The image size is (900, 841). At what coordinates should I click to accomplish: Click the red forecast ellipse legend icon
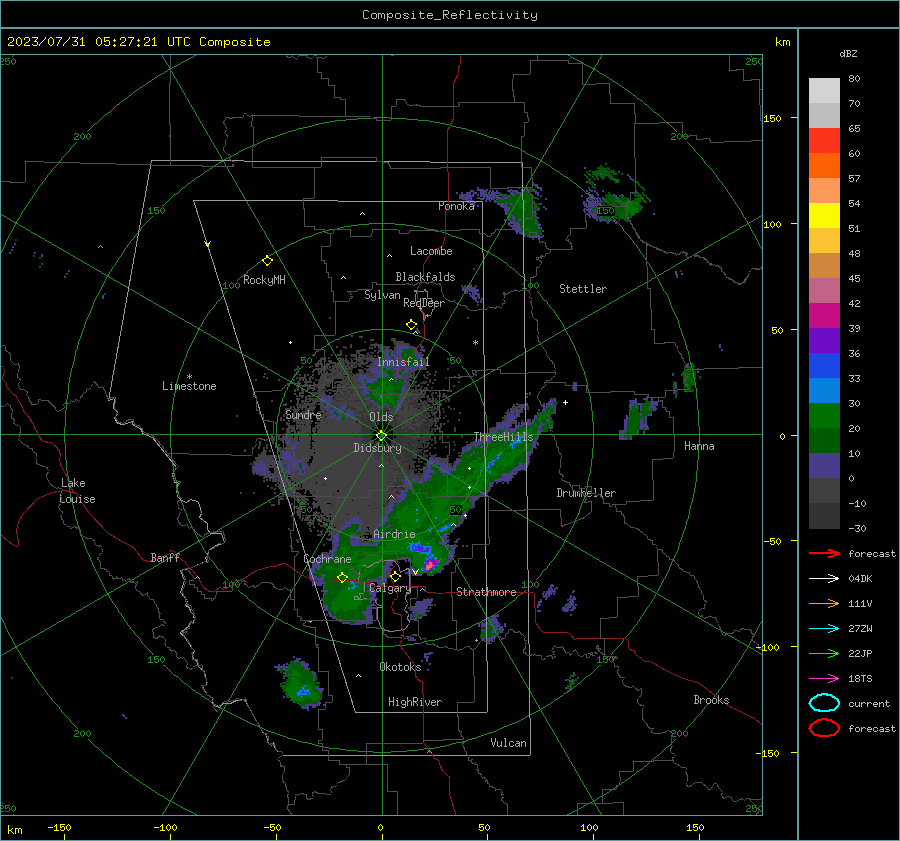pos(824,728)
